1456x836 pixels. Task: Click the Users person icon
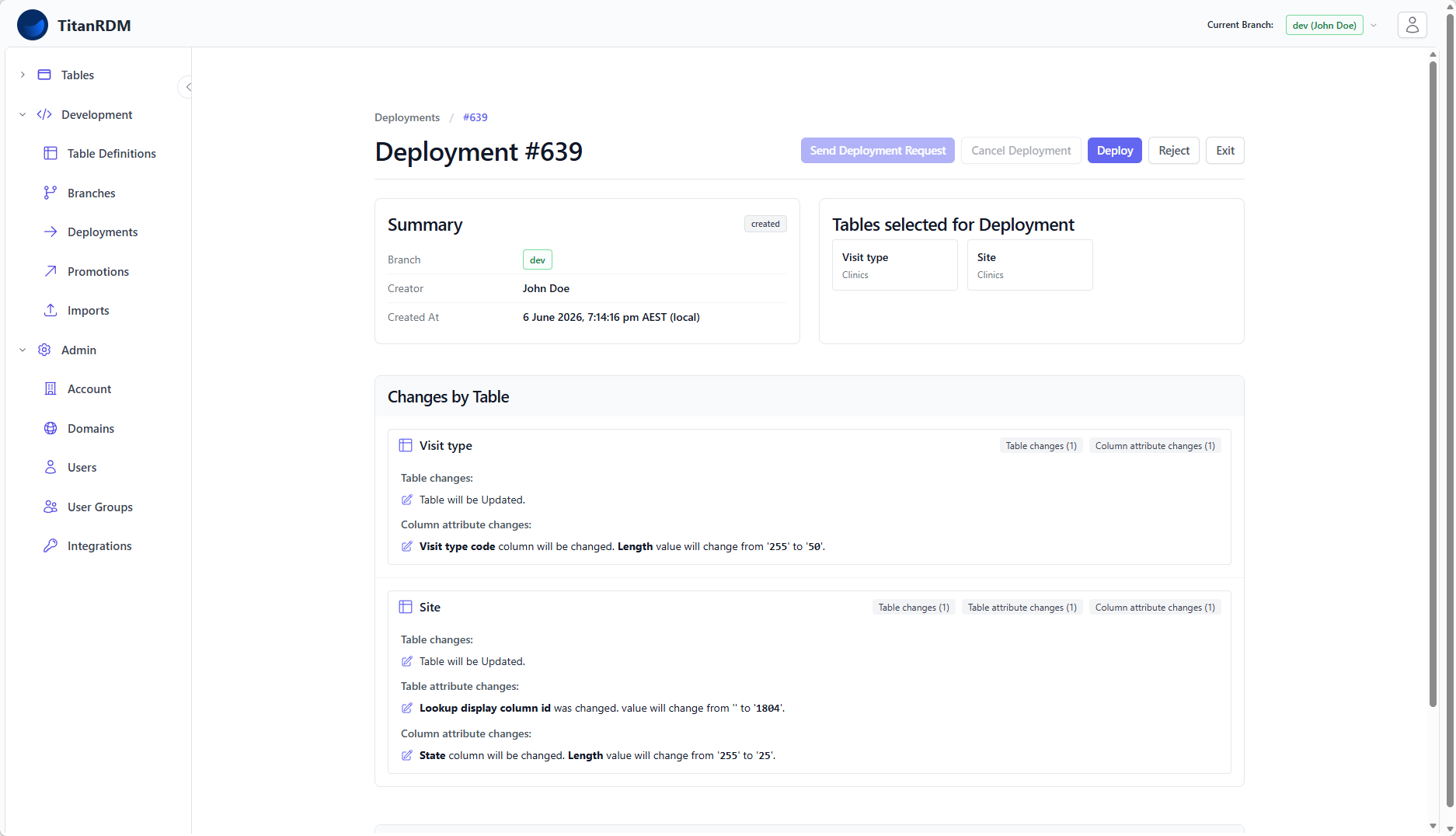pyautogui.click(x=51, y=467)
